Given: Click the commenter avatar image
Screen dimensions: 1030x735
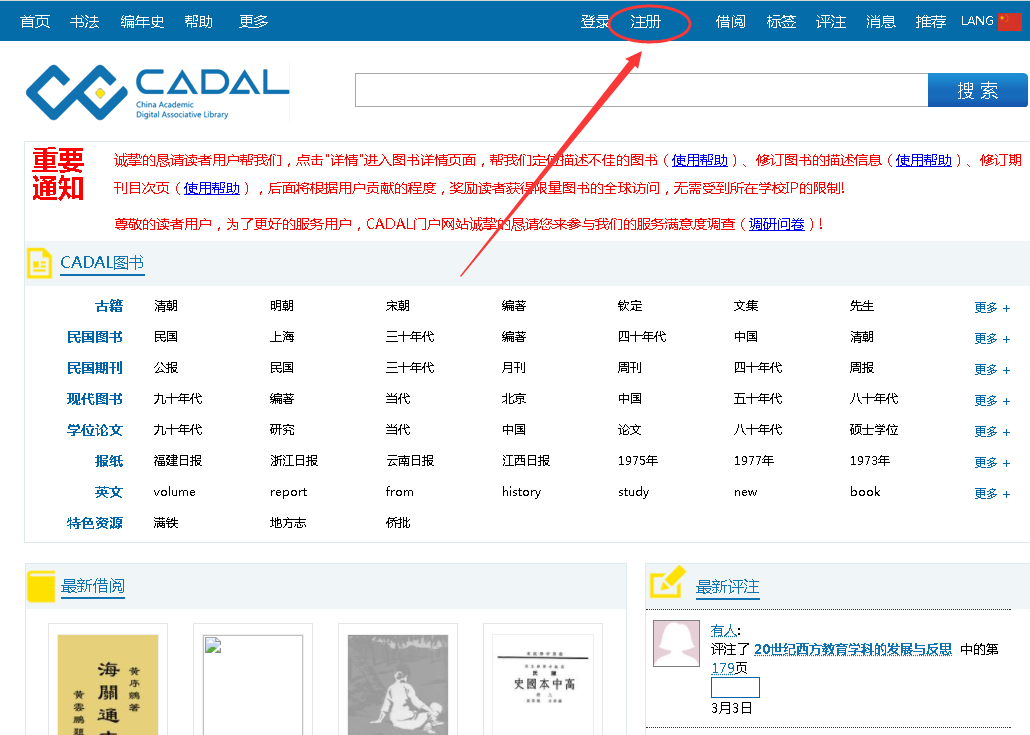Looking at the screenshot, I should (677, 643).
